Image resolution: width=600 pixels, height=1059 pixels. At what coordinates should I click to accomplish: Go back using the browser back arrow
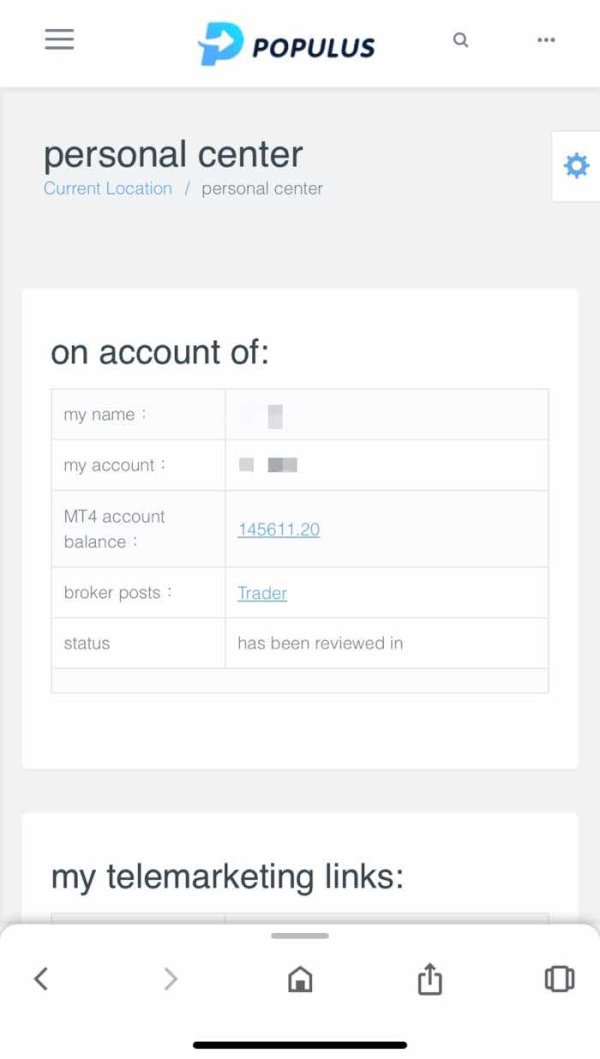click(41, 979)
